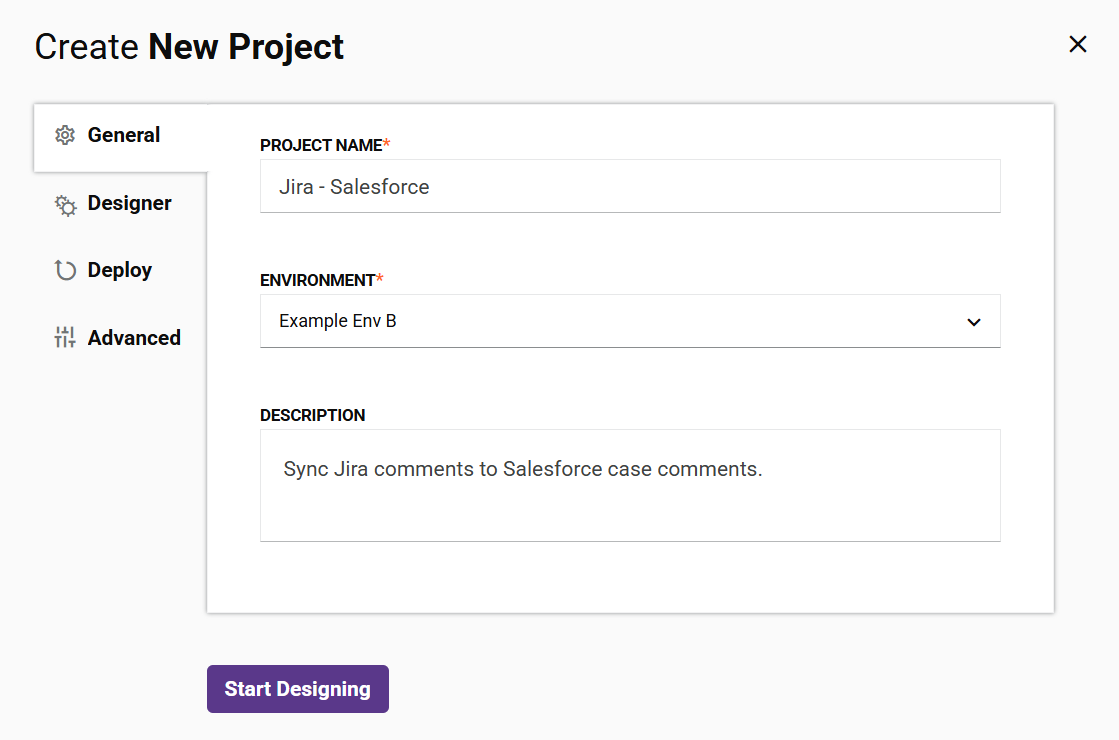
Task: Select the Project Name input field
Action: pyautogui.click(x=630, y=186)
